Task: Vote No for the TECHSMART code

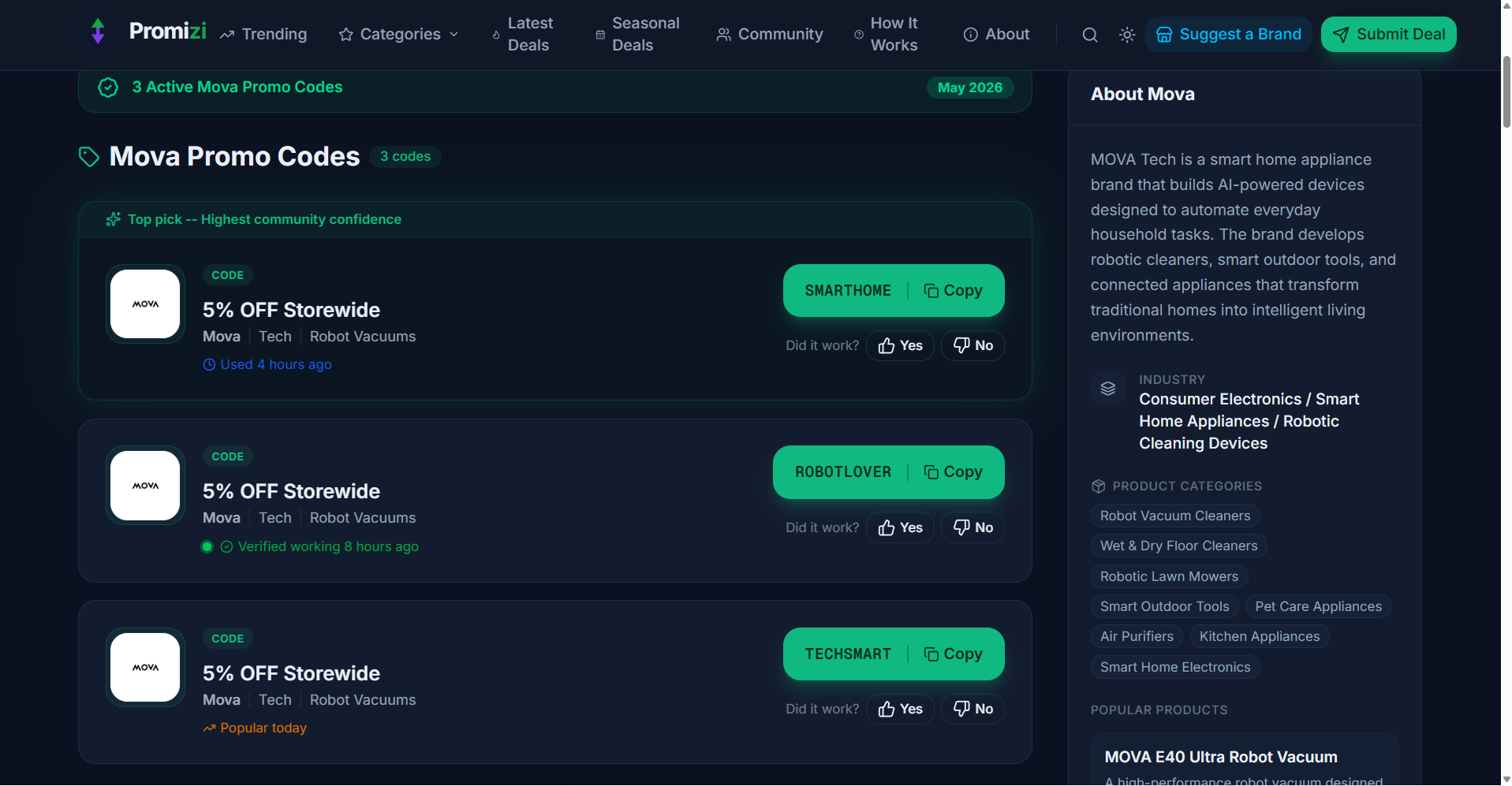Action: [x=973, y=709]
